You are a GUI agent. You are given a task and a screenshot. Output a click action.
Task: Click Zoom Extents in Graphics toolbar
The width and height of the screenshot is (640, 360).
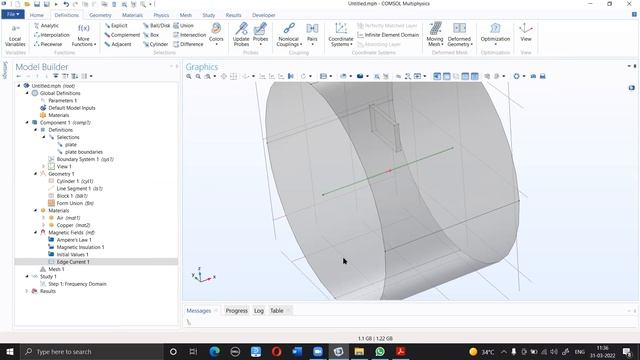tap(224, 76)
